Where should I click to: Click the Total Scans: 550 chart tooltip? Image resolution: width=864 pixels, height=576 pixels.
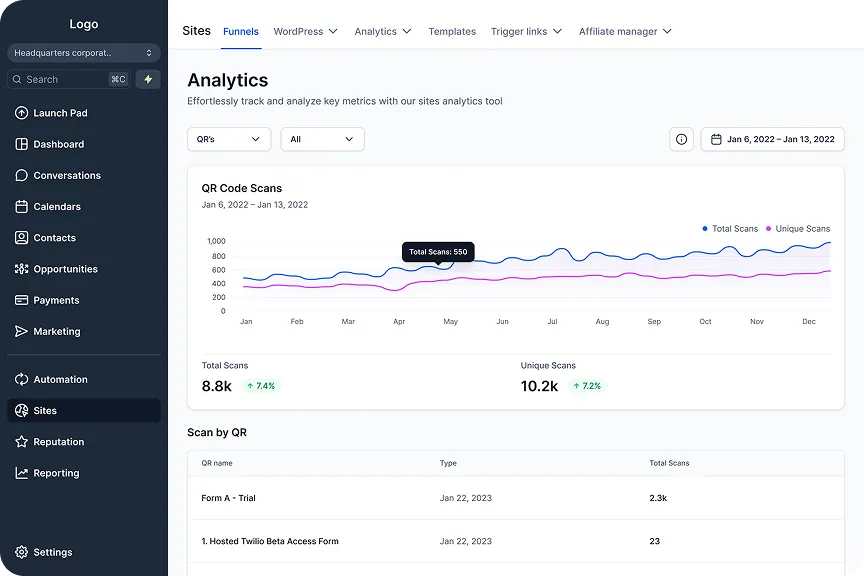[x=438, y=252]
